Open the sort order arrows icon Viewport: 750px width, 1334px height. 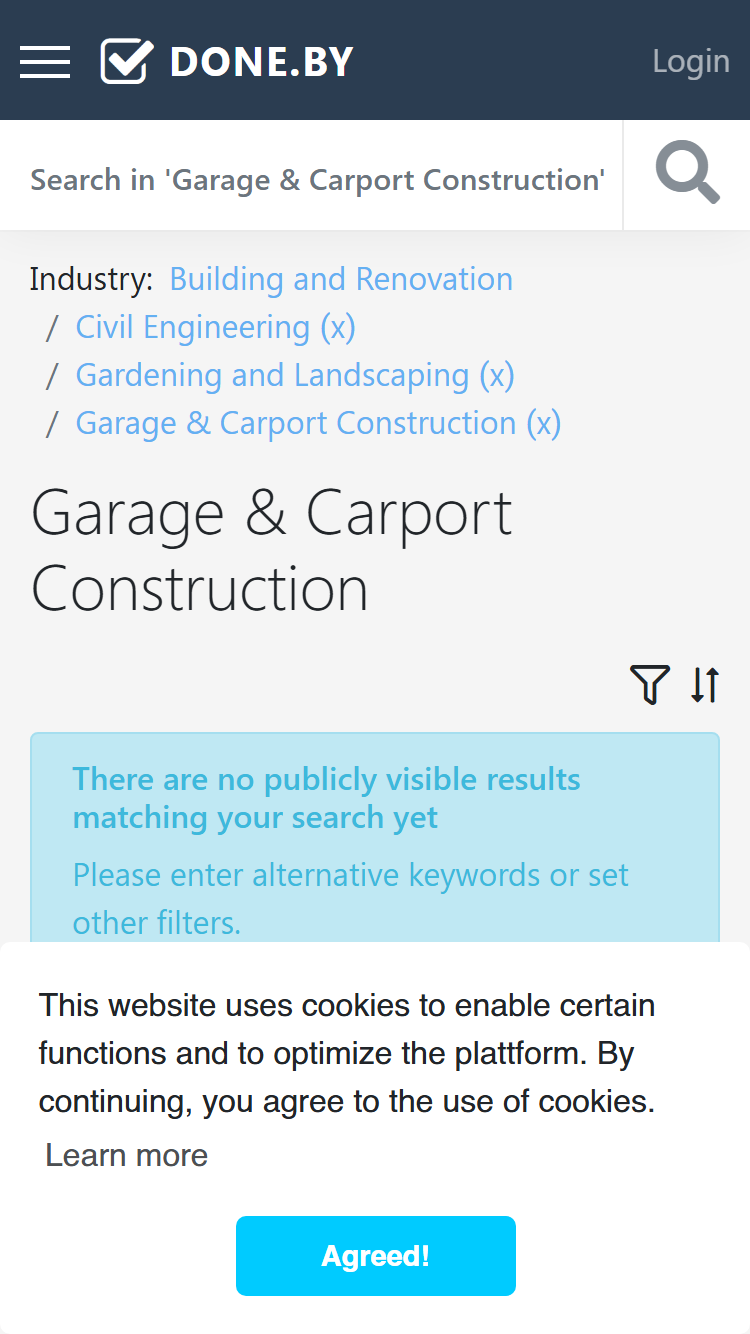(705, 685)
